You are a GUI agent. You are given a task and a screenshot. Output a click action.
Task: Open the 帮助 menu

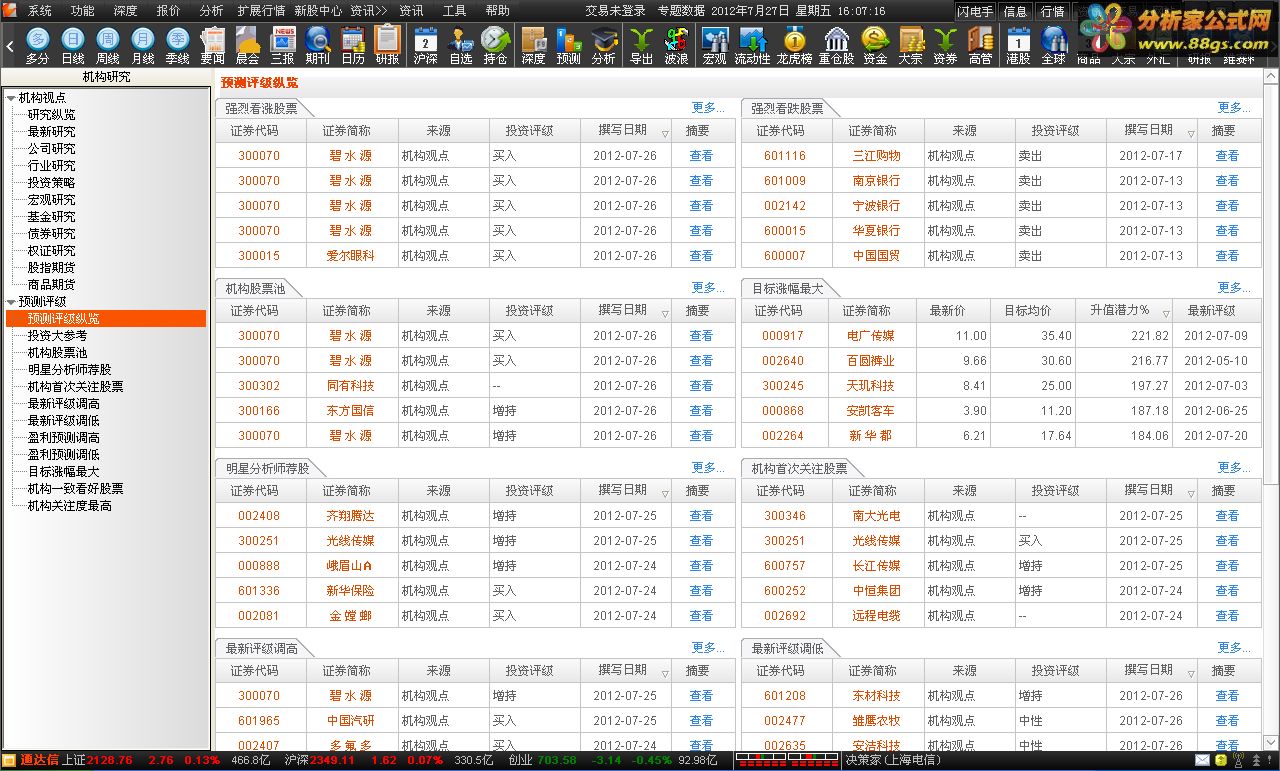tap(497, 11)
